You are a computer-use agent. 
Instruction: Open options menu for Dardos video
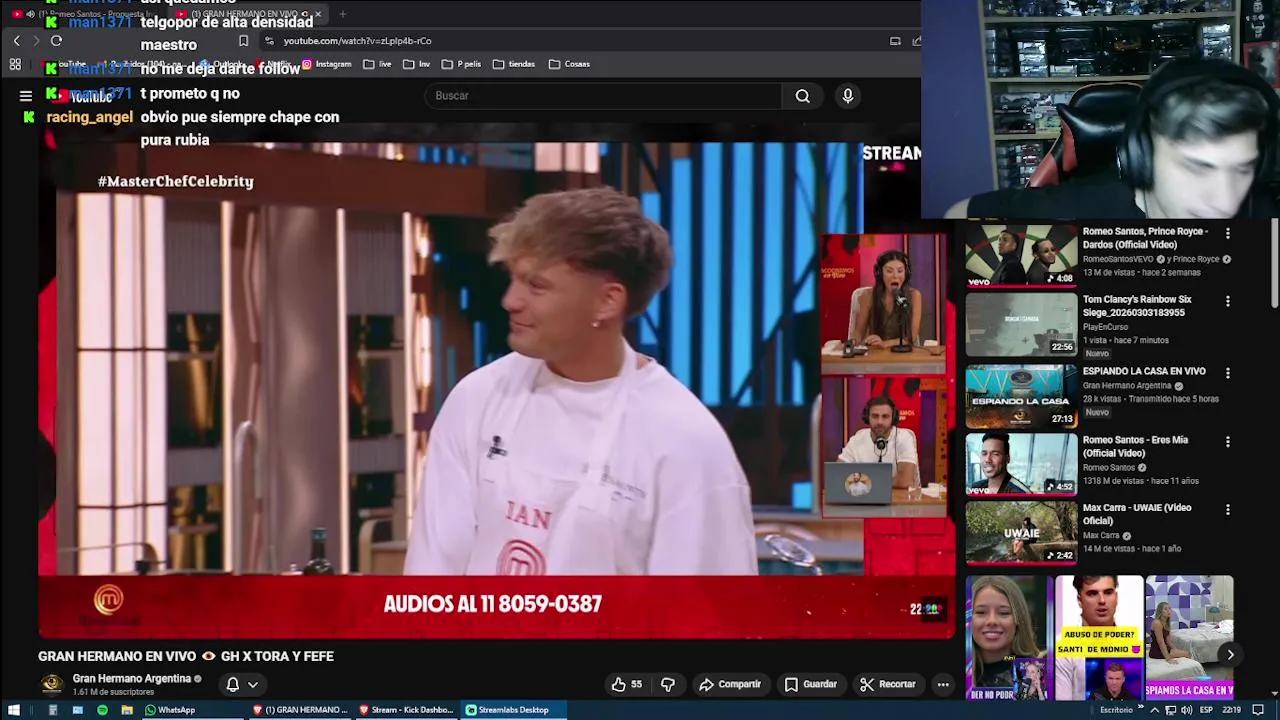[x=1228, y=233]
